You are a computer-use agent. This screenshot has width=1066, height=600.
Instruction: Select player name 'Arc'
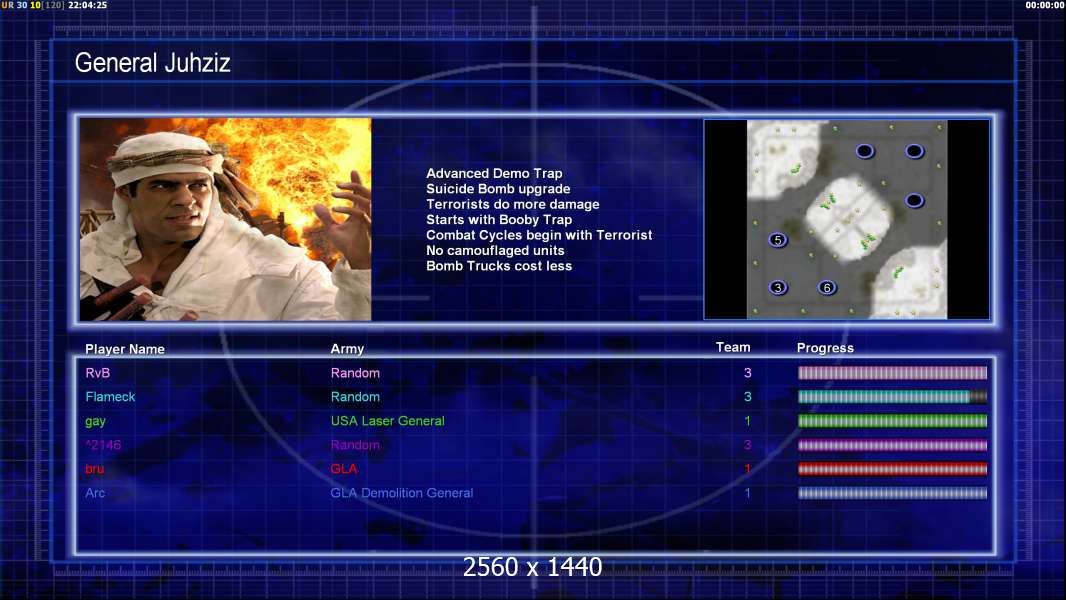95,493
